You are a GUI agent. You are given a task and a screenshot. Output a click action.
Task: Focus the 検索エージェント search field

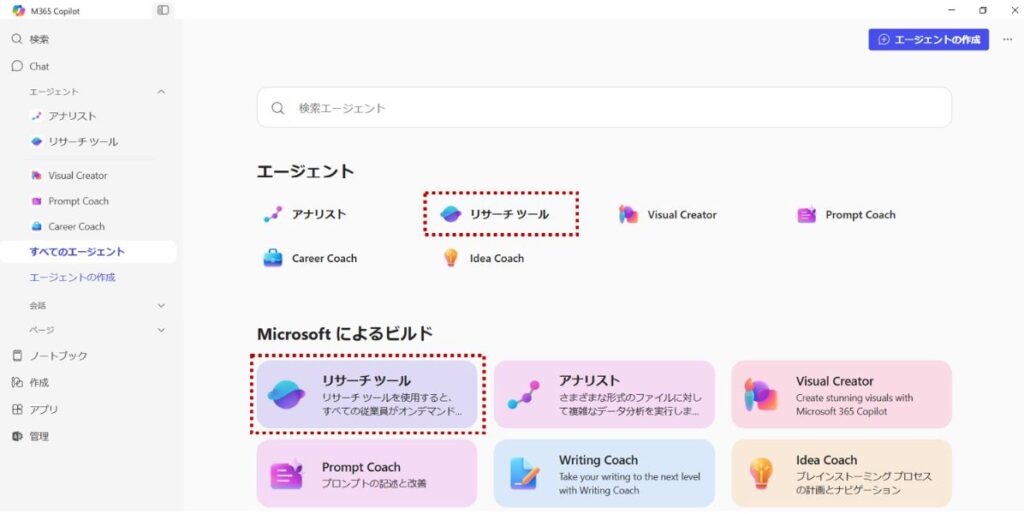click(x=604, y=108)
